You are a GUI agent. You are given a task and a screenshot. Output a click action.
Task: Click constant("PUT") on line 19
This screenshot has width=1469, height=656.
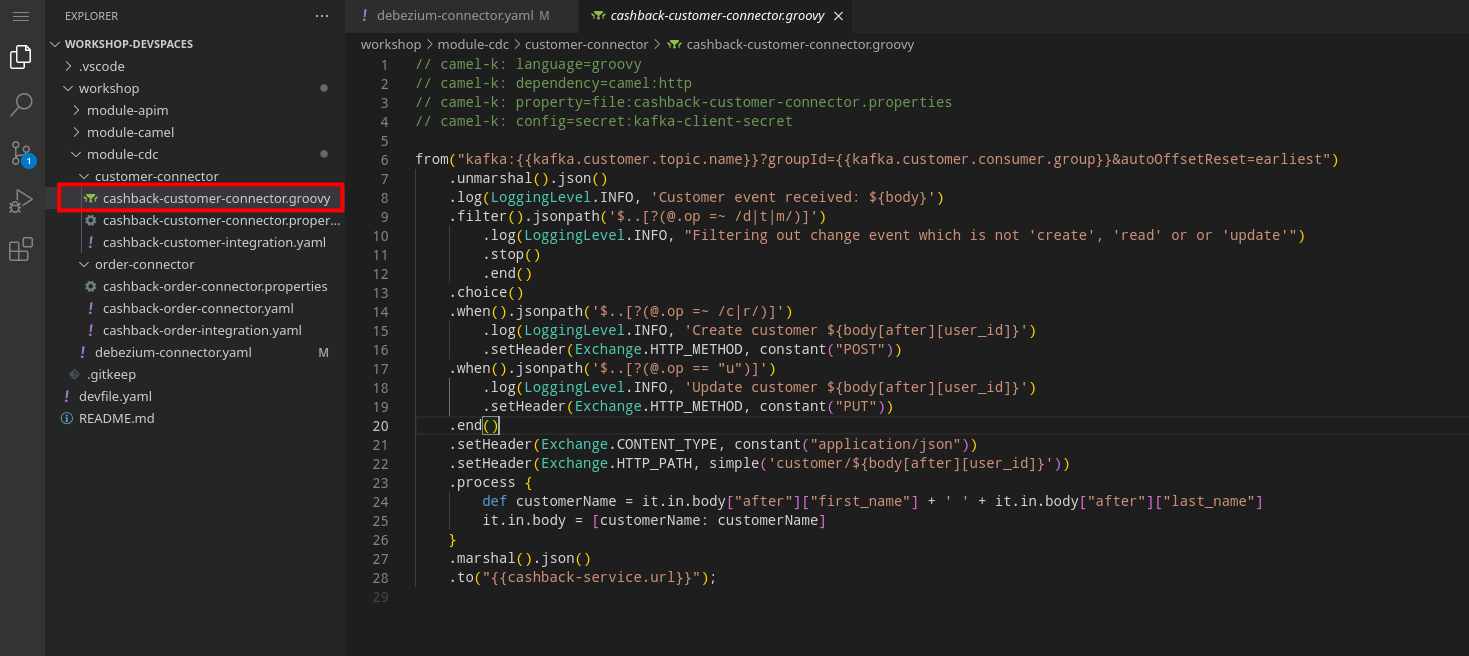[x=822, y=406]
